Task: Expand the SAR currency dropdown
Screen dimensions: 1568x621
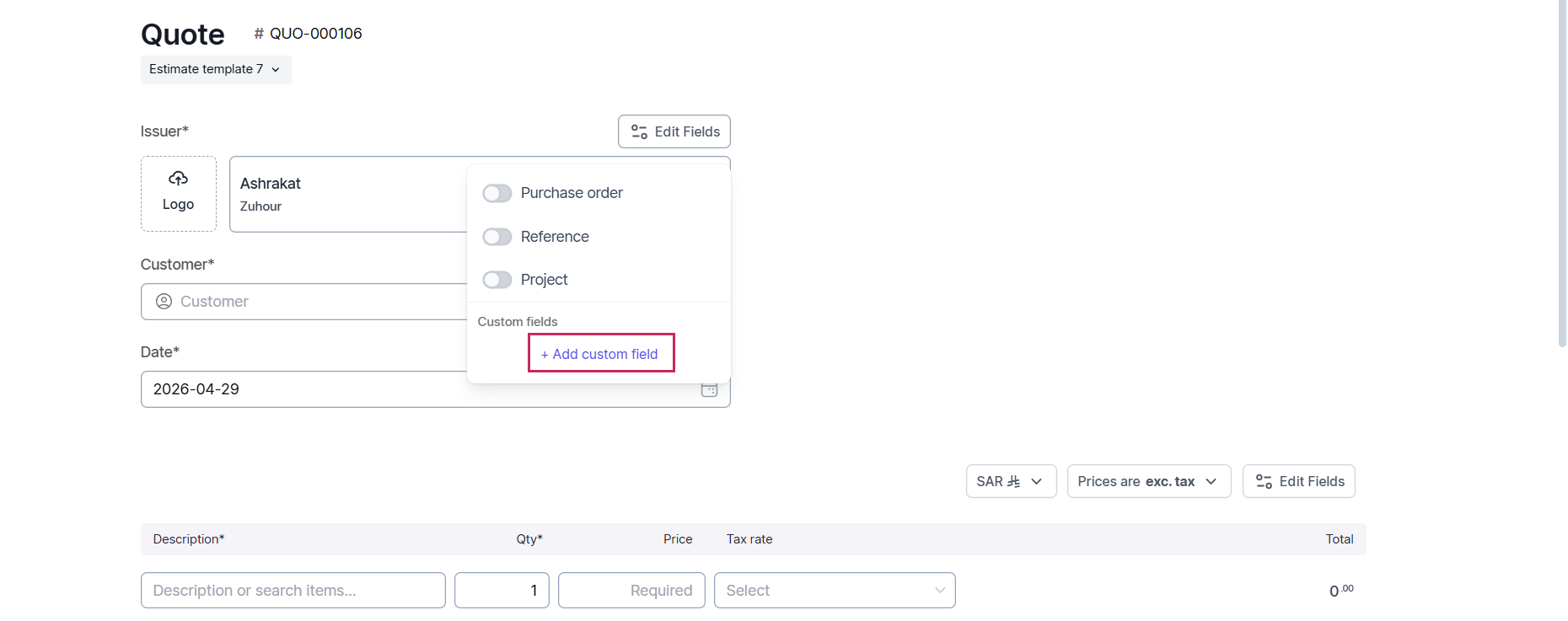Action: (x=1010, y=481)
